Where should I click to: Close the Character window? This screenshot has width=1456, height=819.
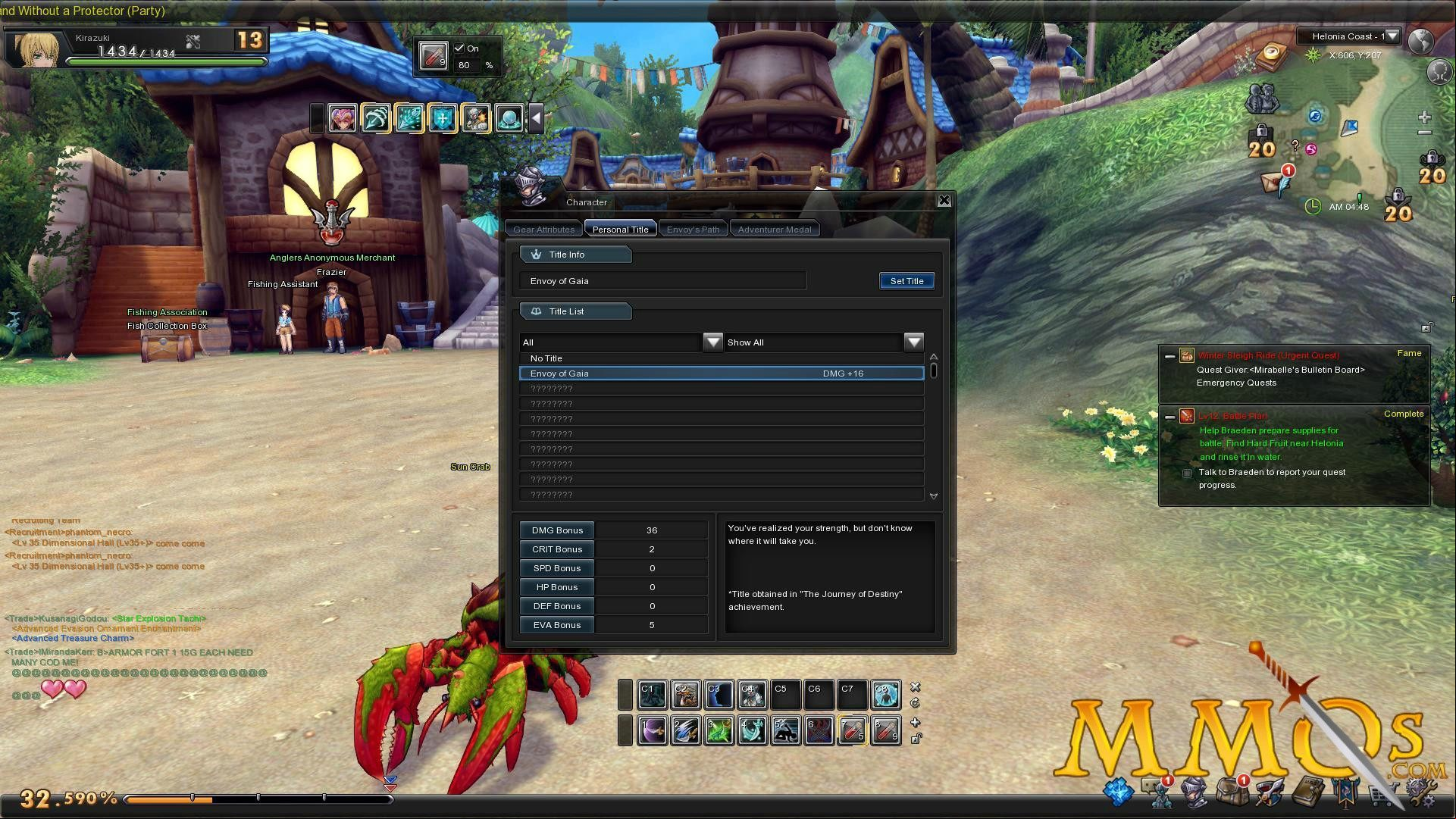944,201
